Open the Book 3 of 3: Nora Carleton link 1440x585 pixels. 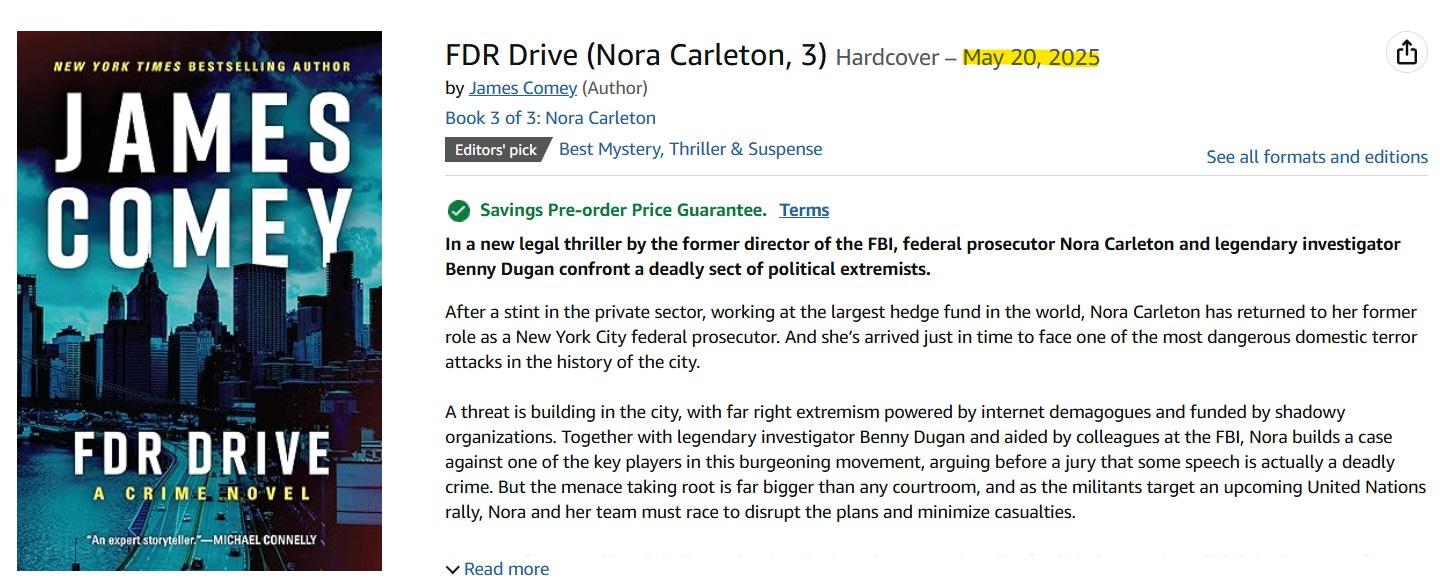pyautogui.click(x=549, y=118)
